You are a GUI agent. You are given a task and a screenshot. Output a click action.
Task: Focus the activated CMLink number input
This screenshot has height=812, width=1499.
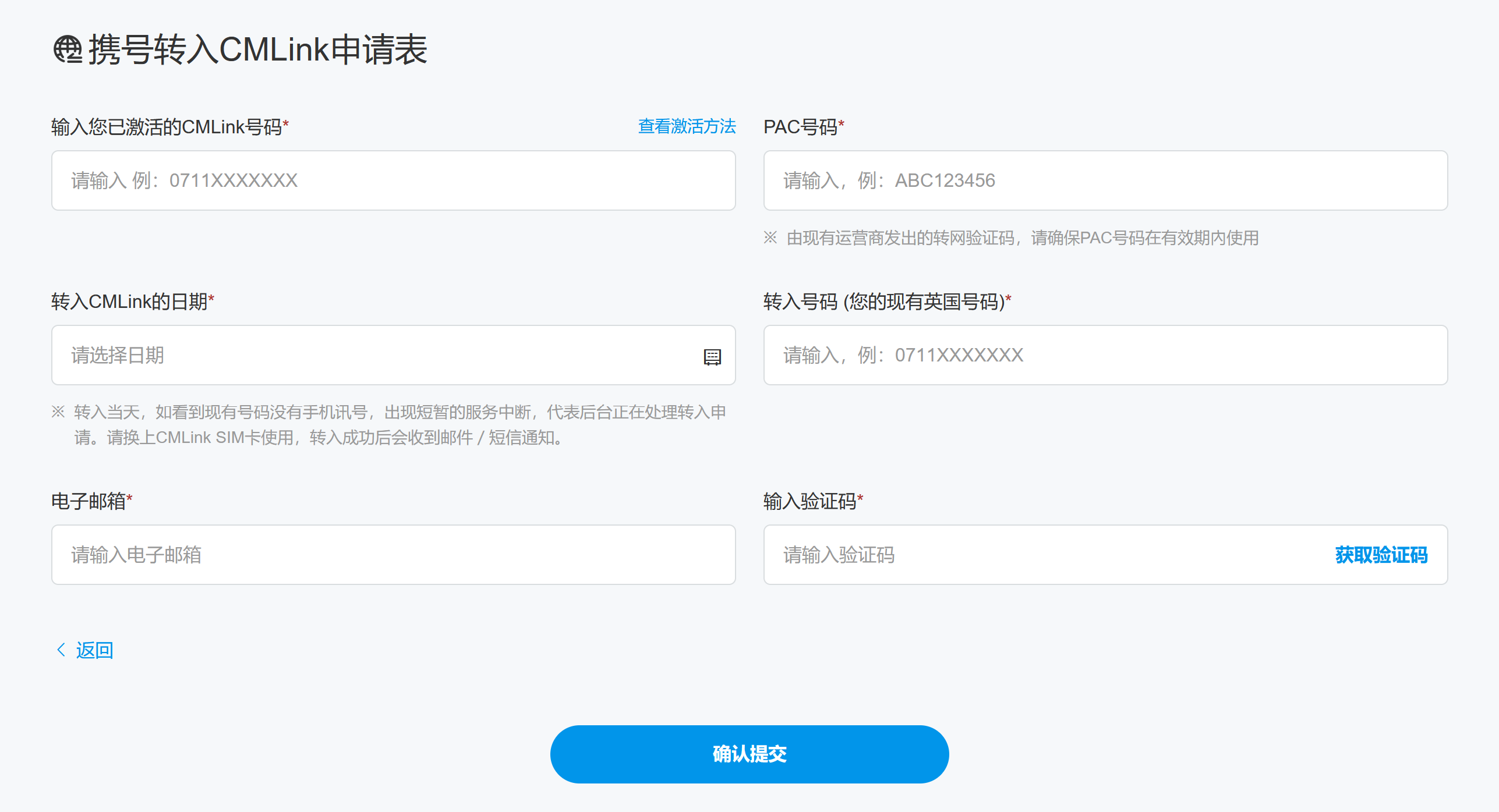[x=394, y=180]
